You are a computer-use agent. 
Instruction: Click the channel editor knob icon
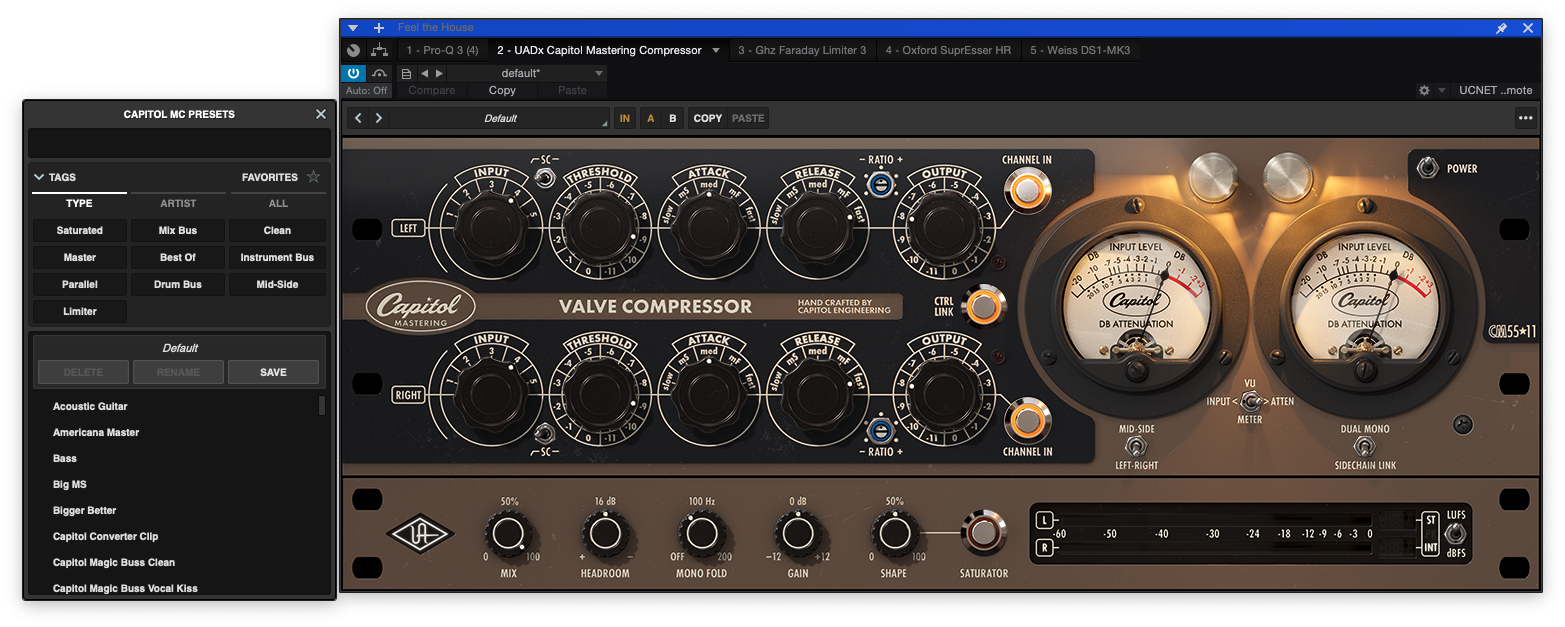pyautogui.click(x=354, y=50)
